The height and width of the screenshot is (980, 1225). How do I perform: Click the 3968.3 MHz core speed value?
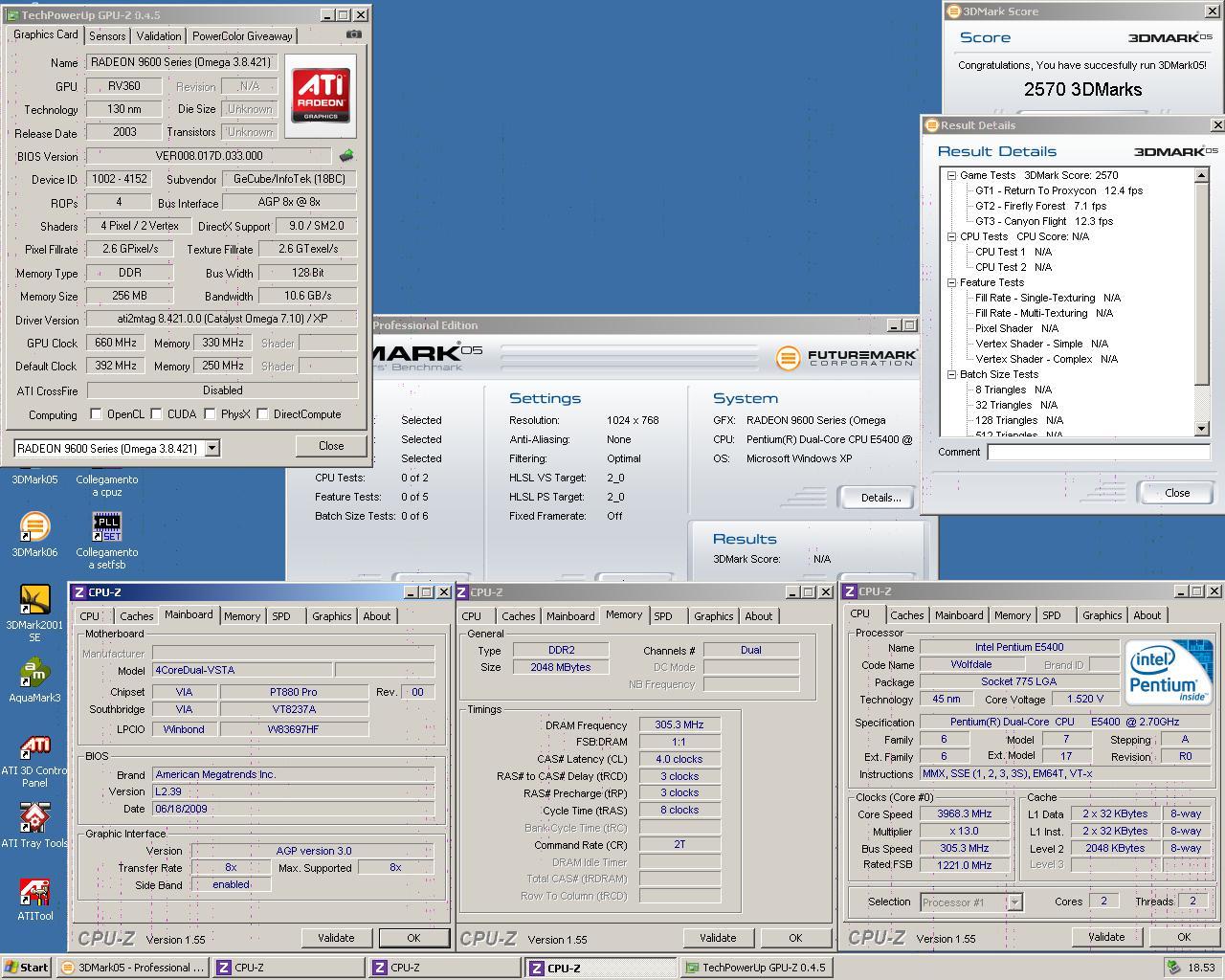[x=964, y=813]
